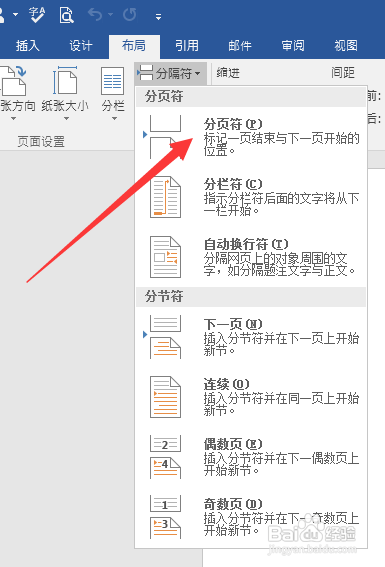Click the 分栏符 (C) column break icon
Screen dimensions: 385x567
(165, 197)
